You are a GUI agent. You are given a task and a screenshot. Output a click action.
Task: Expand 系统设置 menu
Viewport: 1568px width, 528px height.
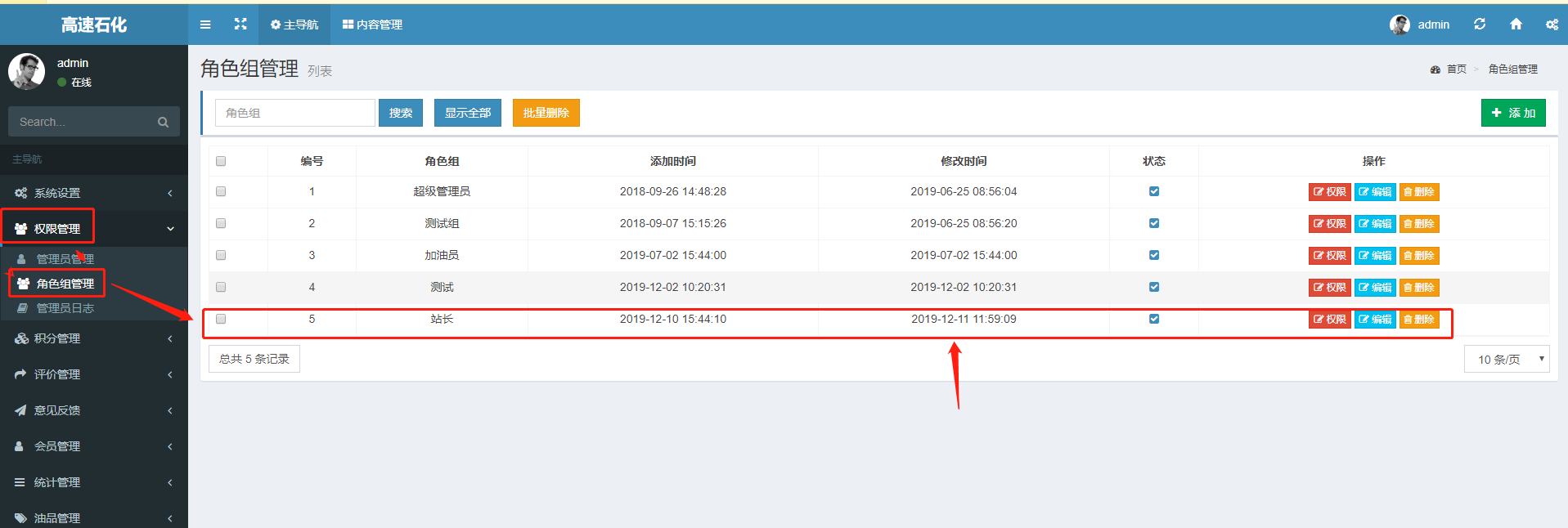pos(94,193)
